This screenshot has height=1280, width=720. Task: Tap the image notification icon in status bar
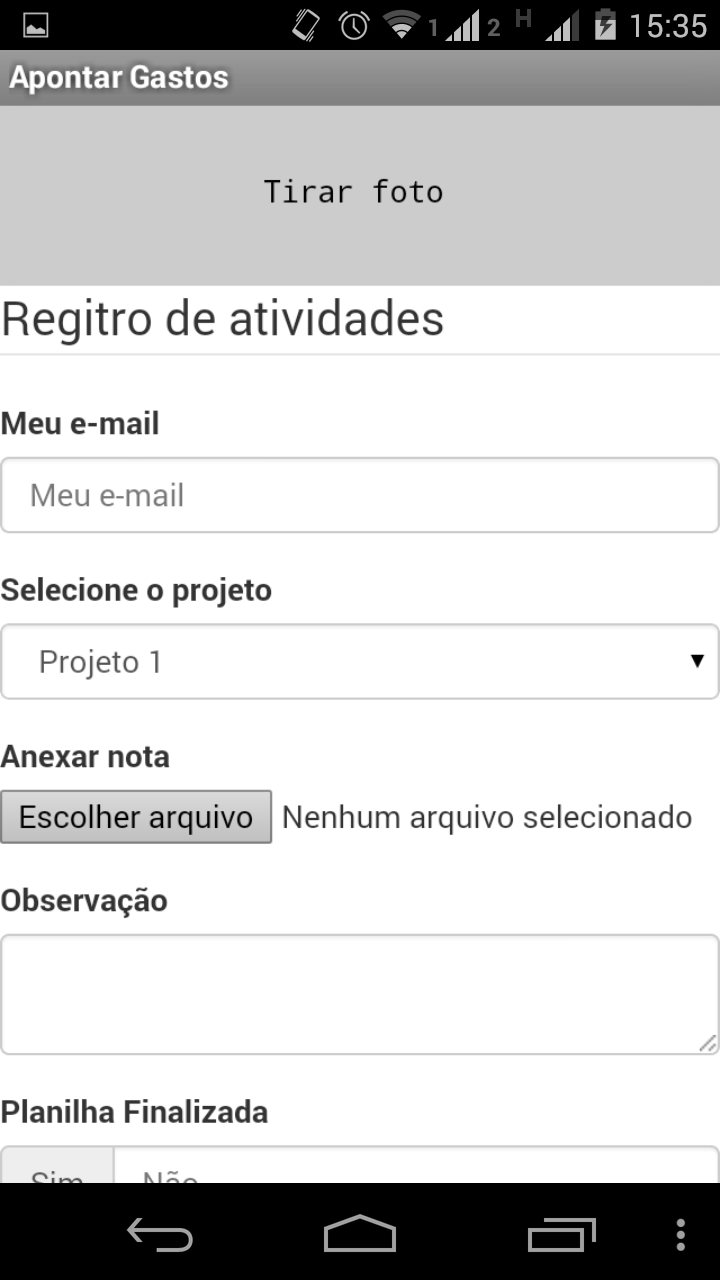point(35,26)
